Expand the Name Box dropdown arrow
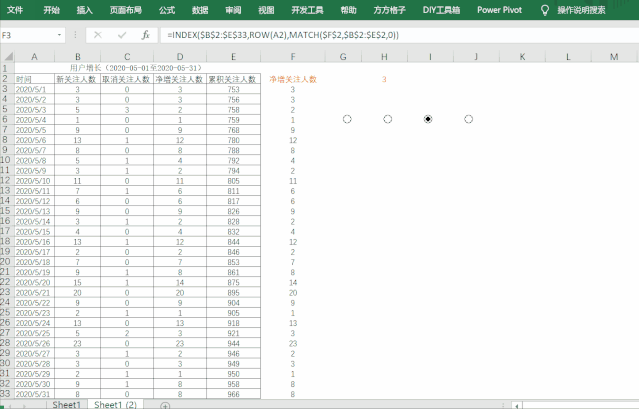This screenshot has height=409, width=639. tap(59, 35)
